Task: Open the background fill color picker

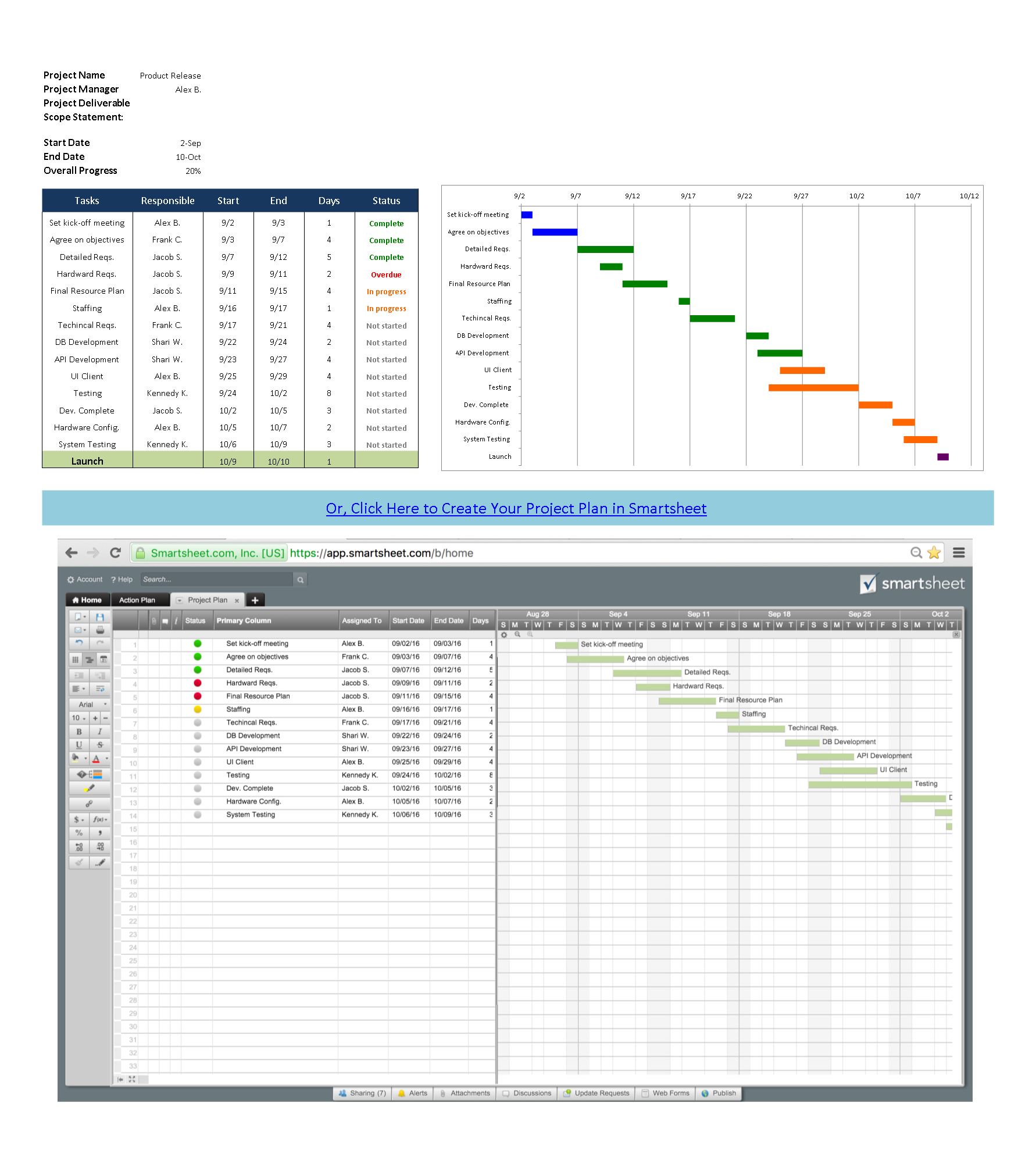Action: tap(79, 758)
